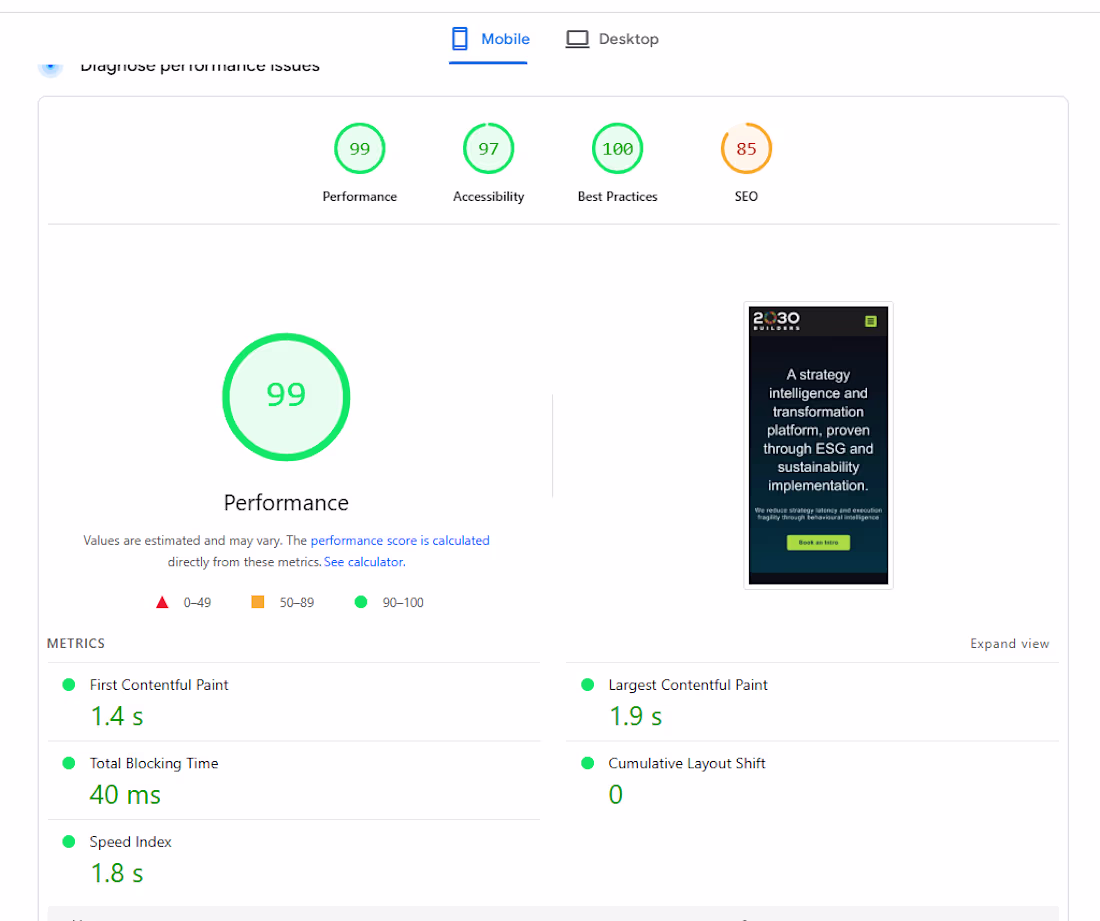Viewport: 1100px width, 921px height.
Task: Click the 1.4 s FCP value
Action: coord(116,716)
